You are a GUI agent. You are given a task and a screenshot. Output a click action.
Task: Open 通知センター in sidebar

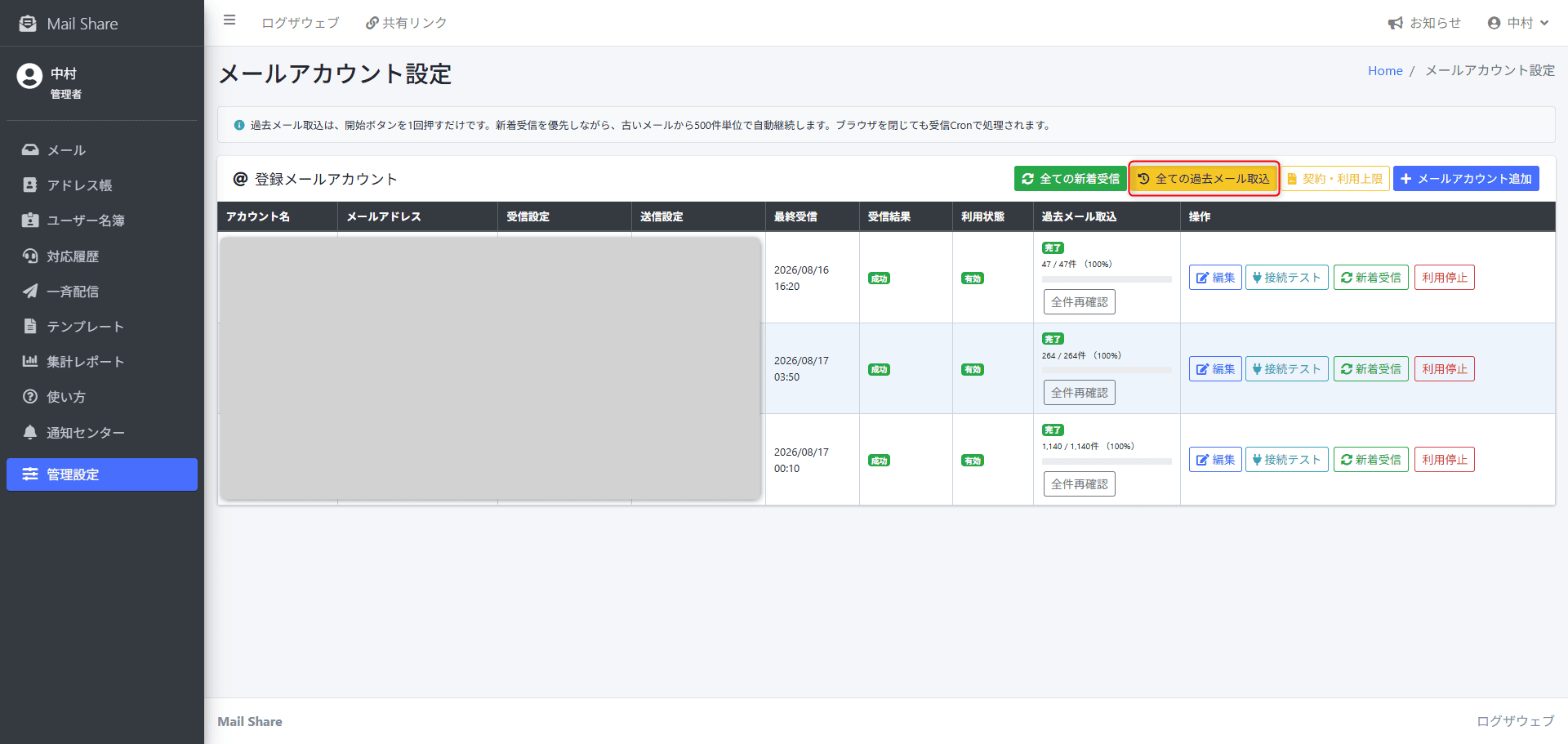[x=102, y=433]
